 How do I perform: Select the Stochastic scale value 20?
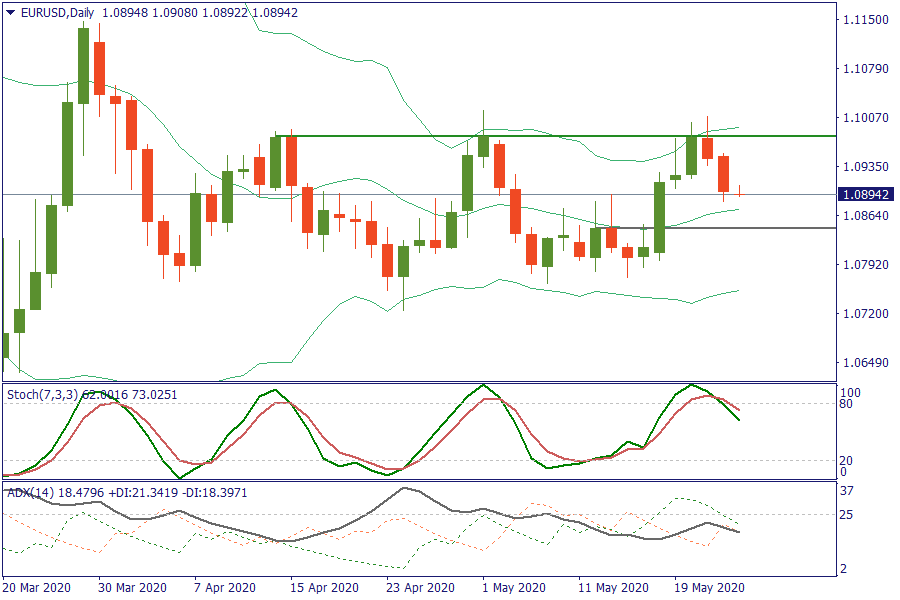pyautogui.click(x=846, y=460)
